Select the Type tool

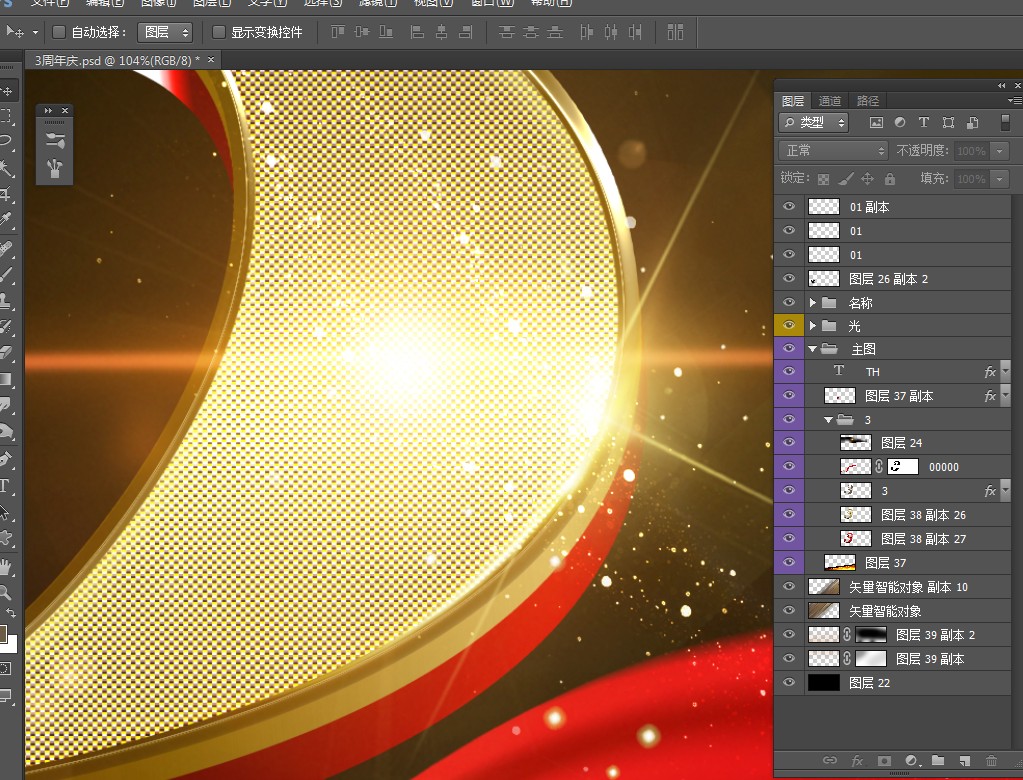pyautogui.click(x=5, y=486)
